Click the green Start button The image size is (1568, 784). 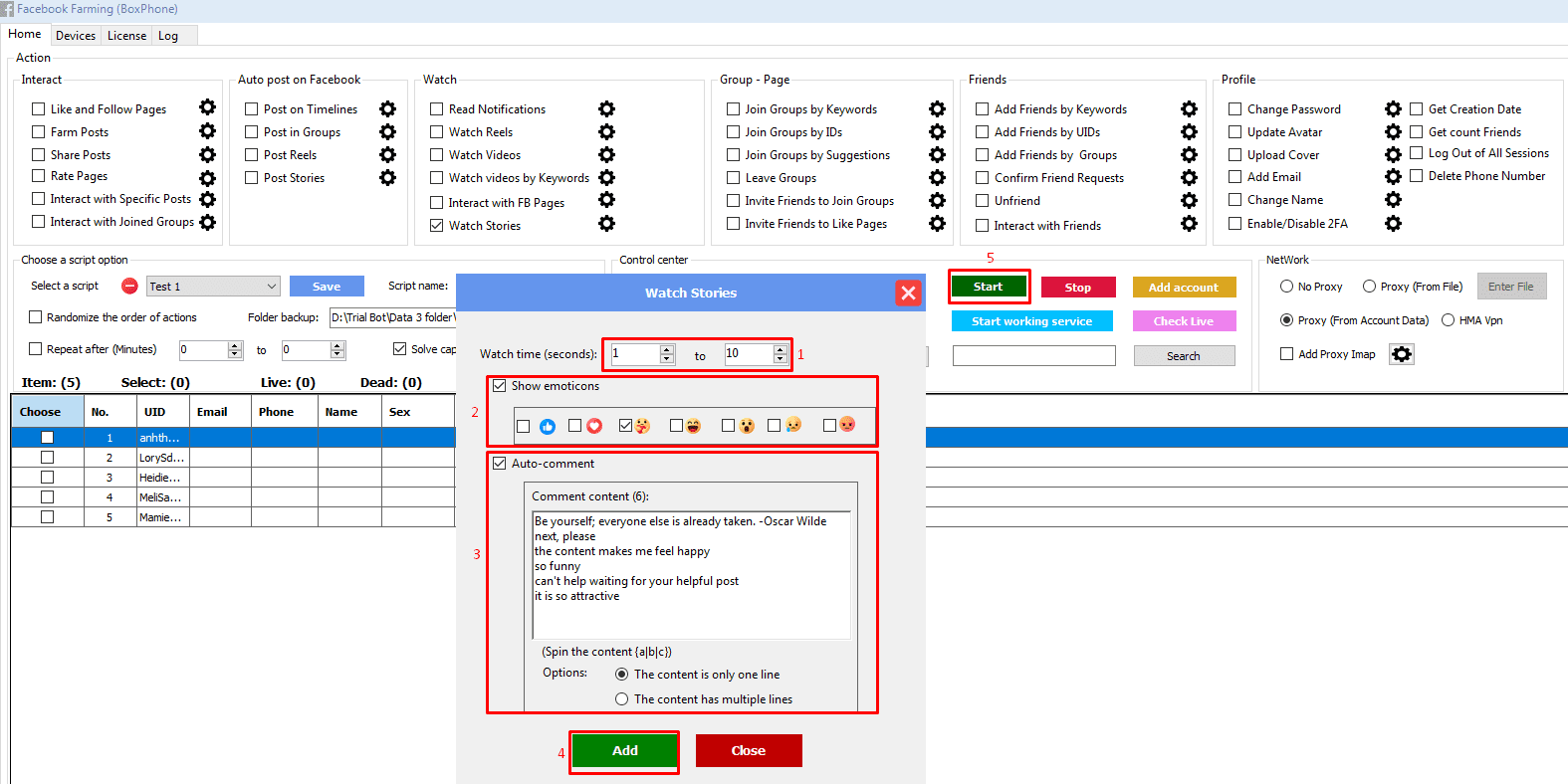[x=989, y=287]
